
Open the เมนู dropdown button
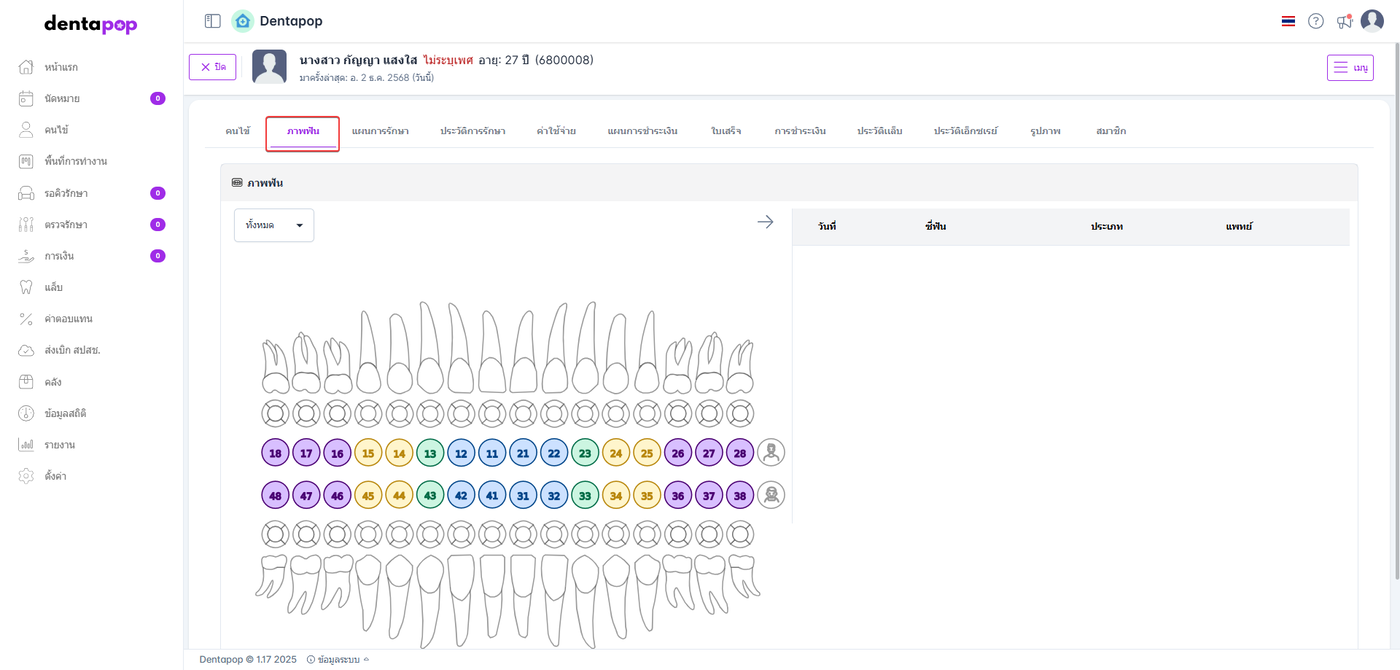click(1350, 67)
